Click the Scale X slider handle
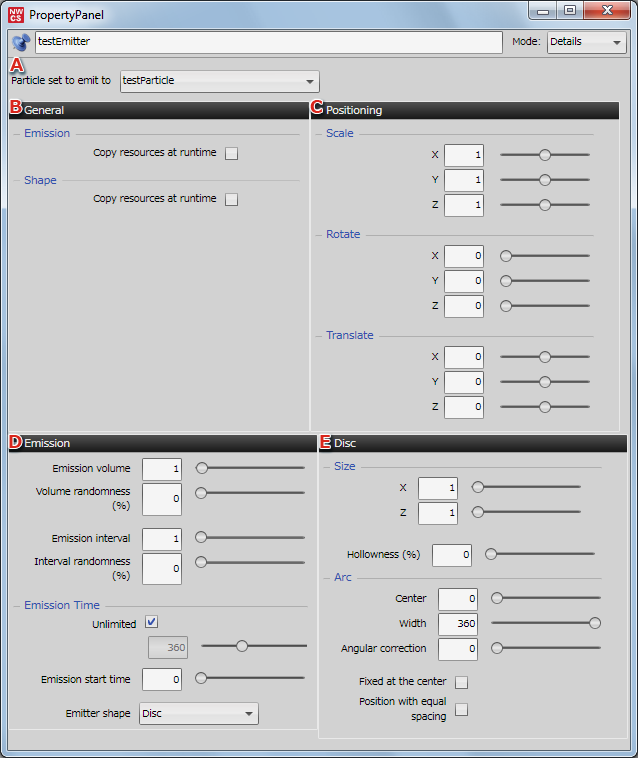638x758 pixels. (545, 155)
